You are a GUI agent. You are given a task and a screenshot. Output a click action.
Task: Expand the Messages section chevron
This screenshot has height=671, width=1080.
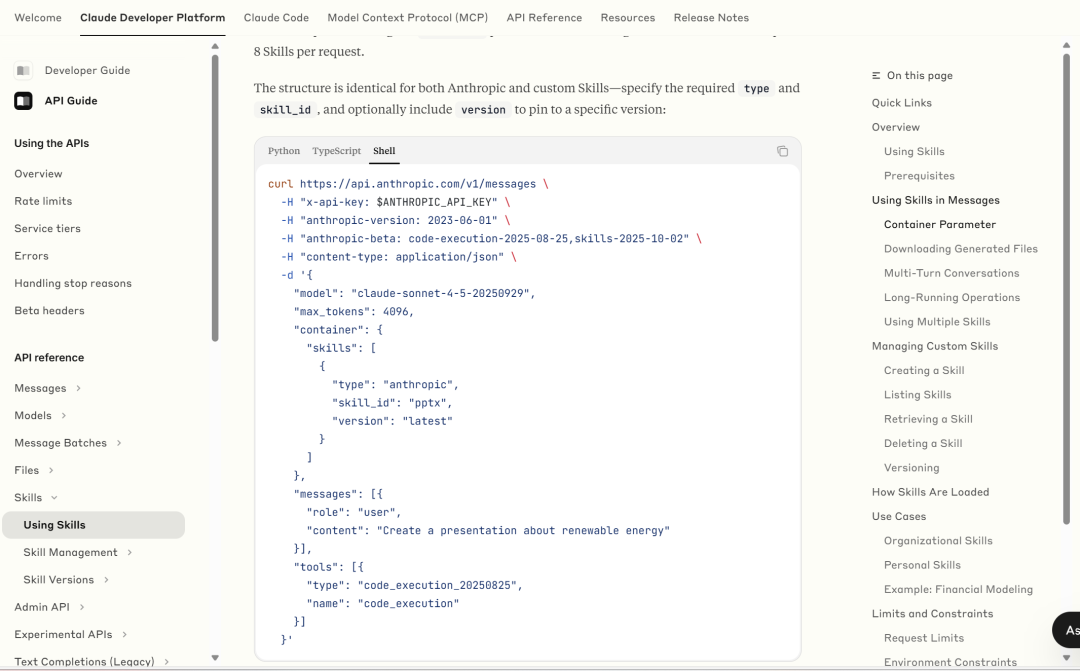point(79,389)
